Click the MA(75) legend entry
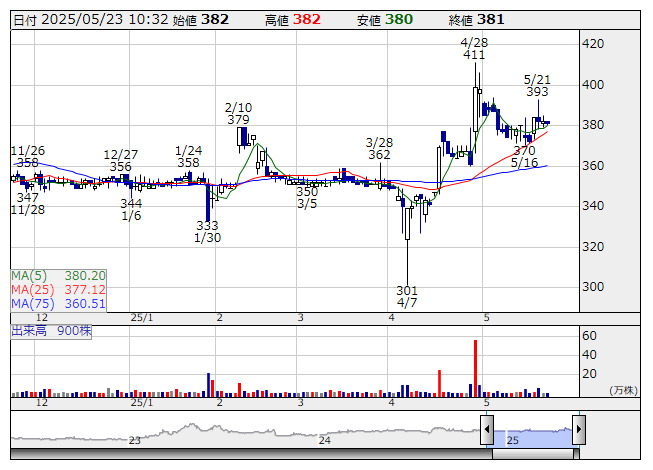 [x=58, y=303]
